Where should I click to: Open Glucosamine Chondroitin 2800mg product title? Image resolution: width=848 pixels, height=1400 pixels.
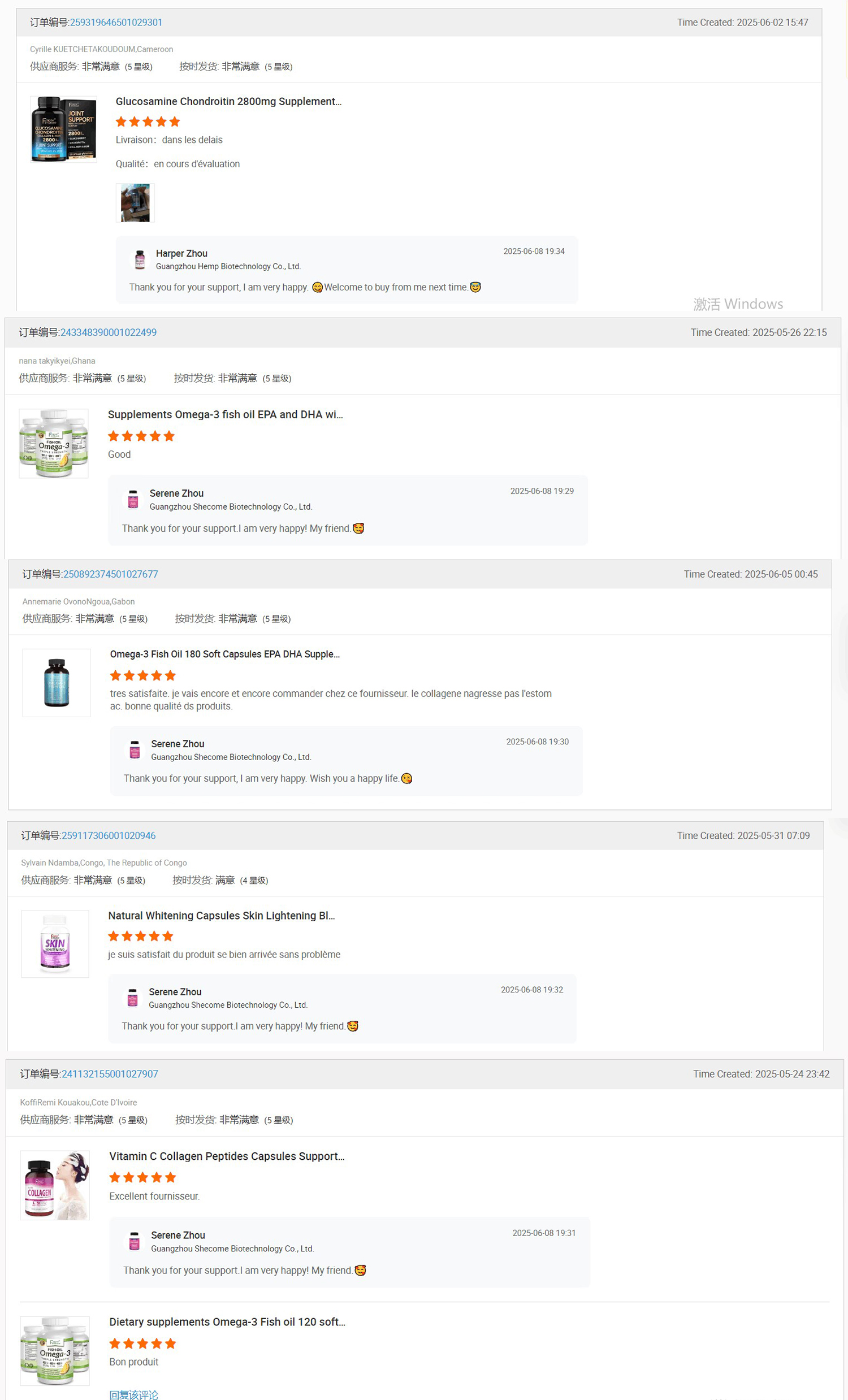(x=228, y=101)
